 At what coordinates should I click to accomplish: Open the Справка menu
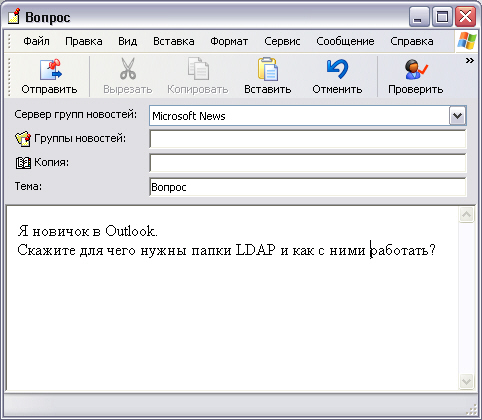coord(412,41)
